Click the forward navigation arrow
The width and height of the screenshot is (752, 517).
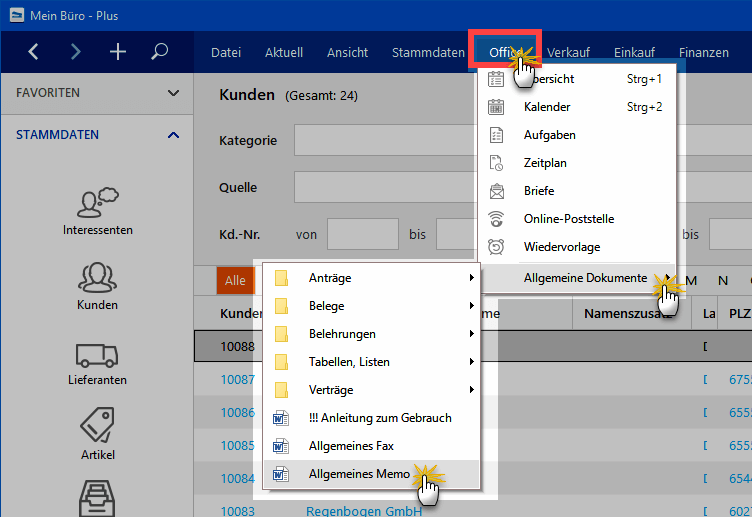(x=75, y=51)
